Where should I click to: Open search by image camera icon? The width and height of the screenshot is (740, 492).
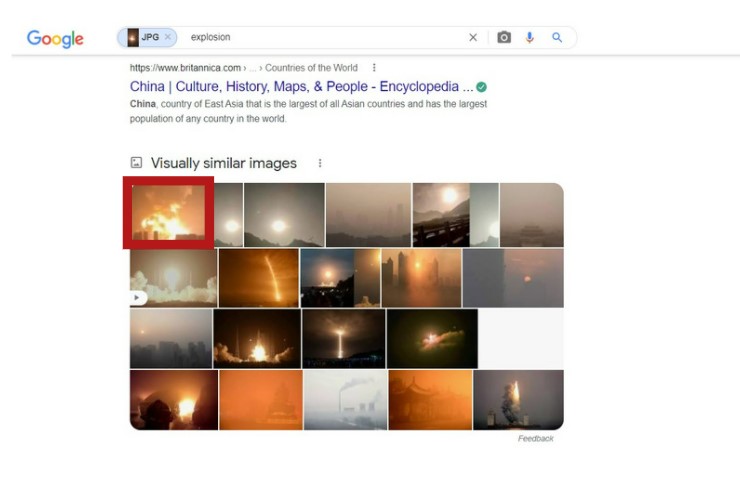point(504,37)
